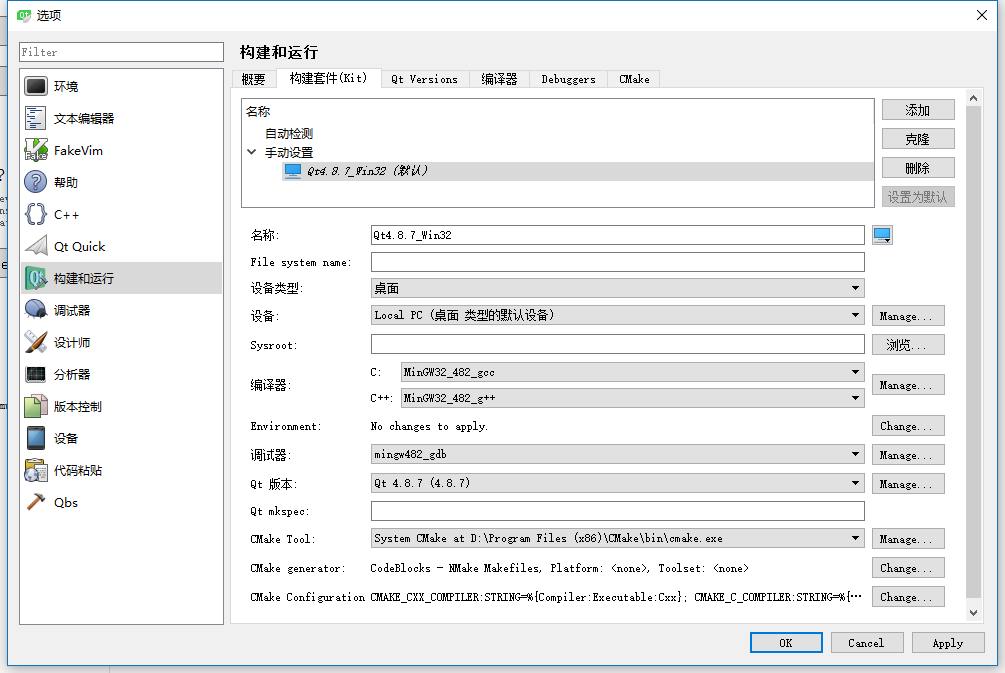The image size is (1005, 673).
Task: Select the FakeVim category icon
Action: tap(36, 150)
